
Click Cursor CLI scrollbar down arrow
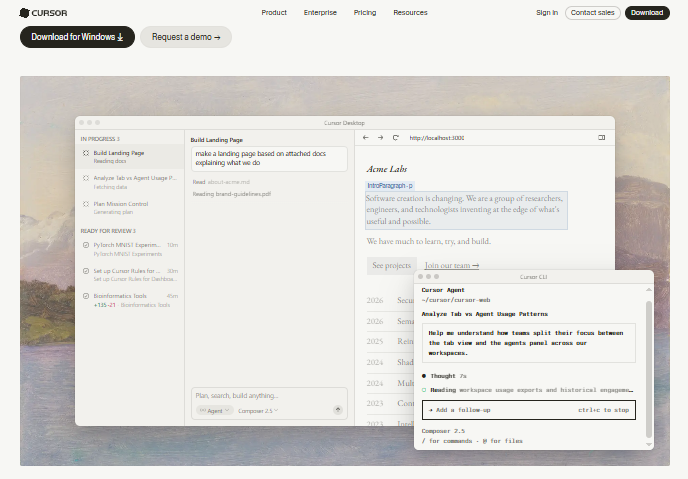(649, 444)
